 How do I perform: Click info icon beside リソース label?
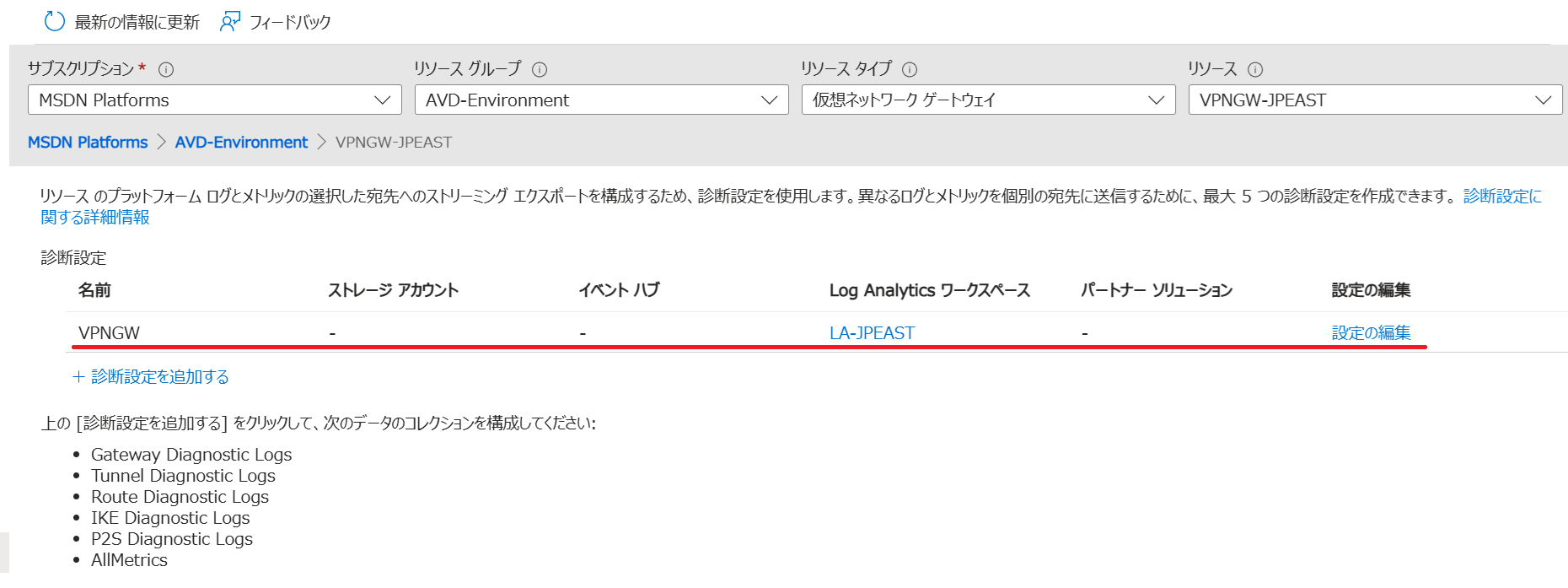tap(1255, 69)
